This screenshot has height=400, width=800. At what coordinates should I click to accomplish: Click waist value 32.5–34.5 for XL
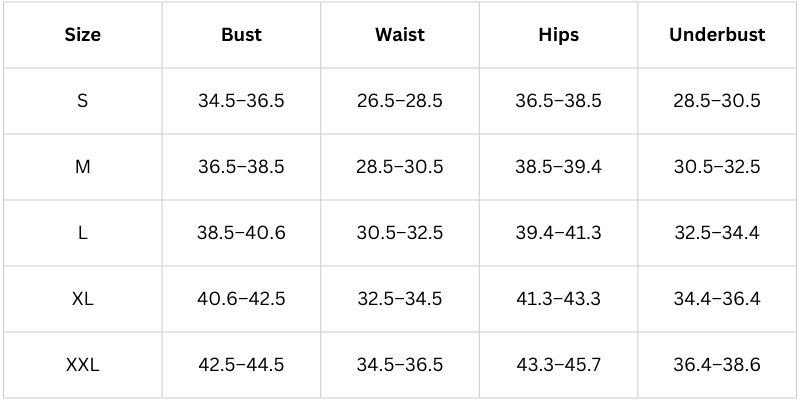399,299
